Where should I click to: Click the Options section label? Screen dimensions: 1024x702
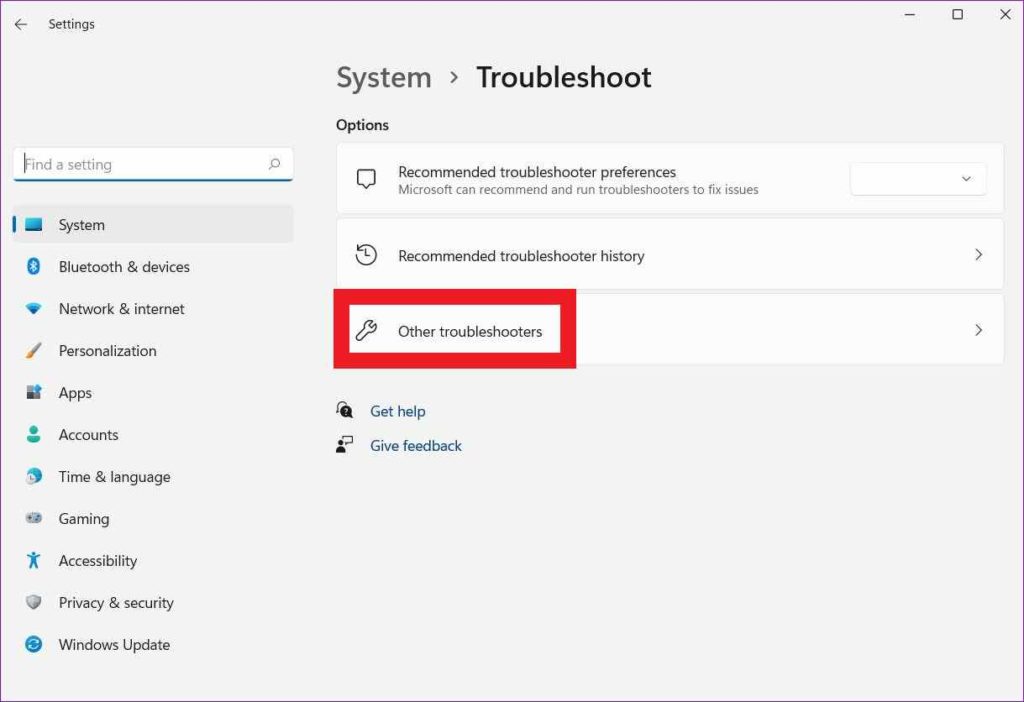point(362,125)
